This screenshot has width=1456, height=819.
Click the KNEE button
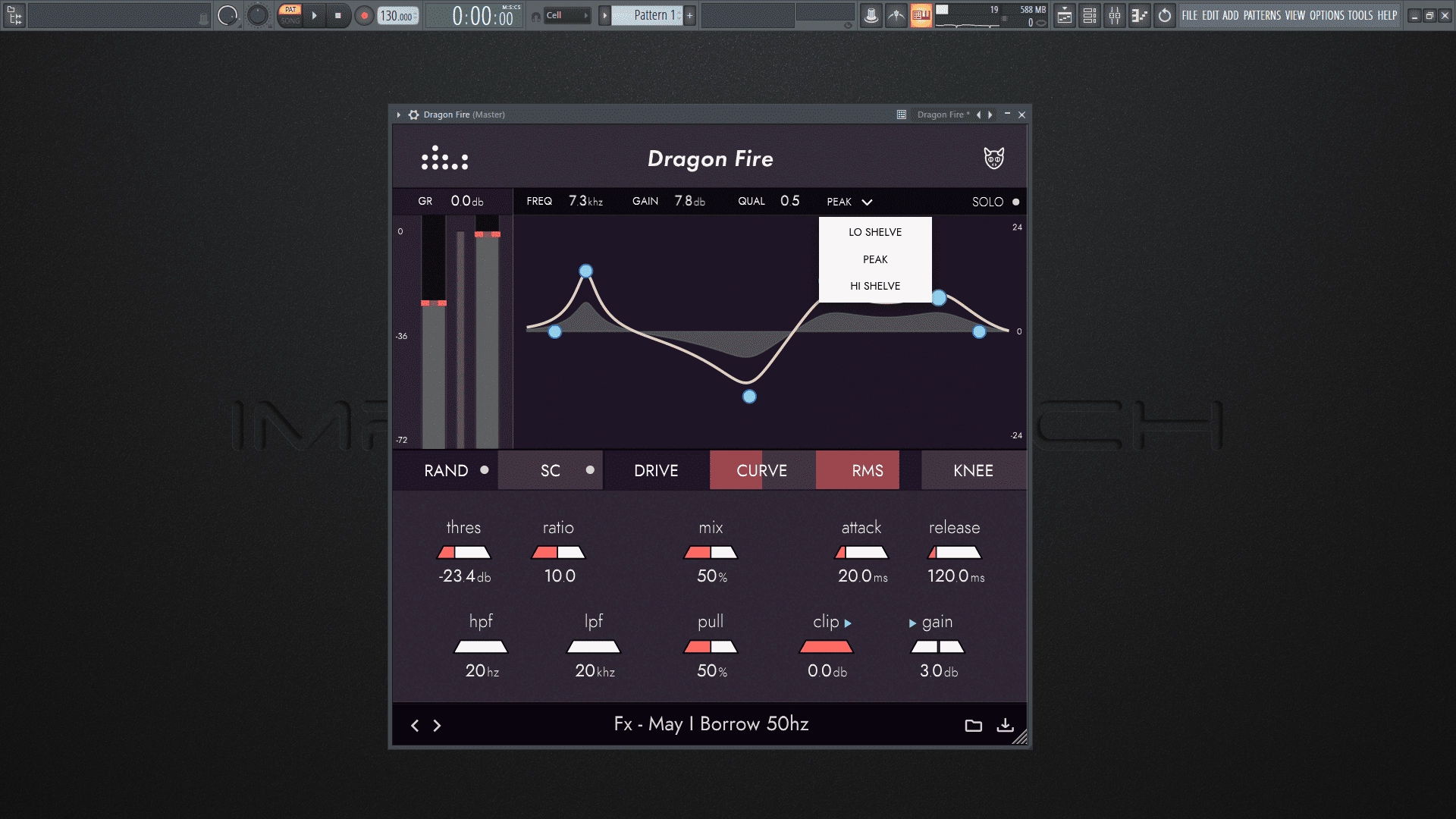coord(974,470)
